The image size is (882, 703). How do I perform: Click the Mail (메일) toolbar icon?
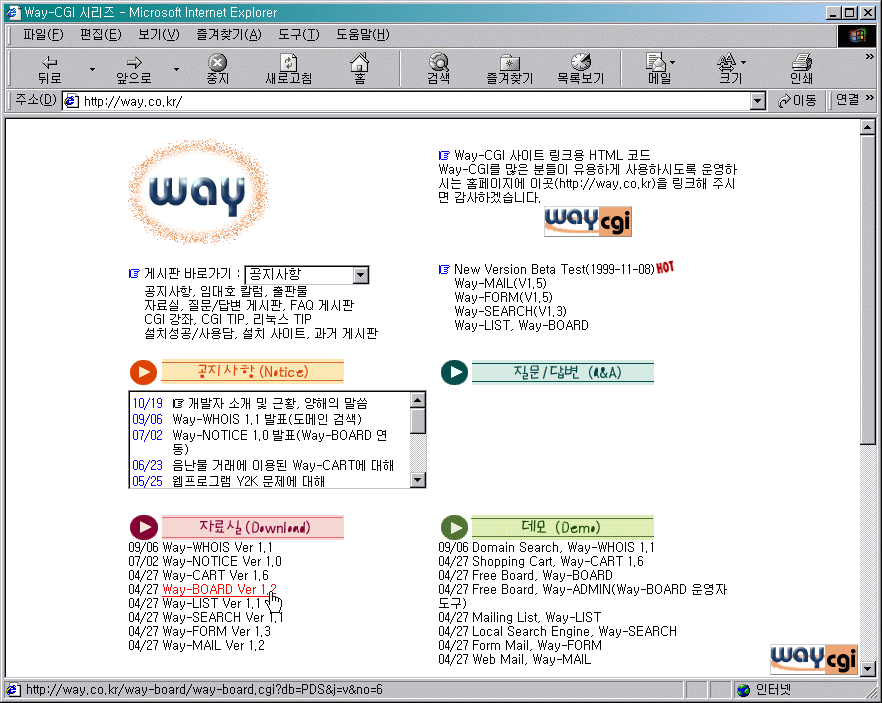click(655, 61)
